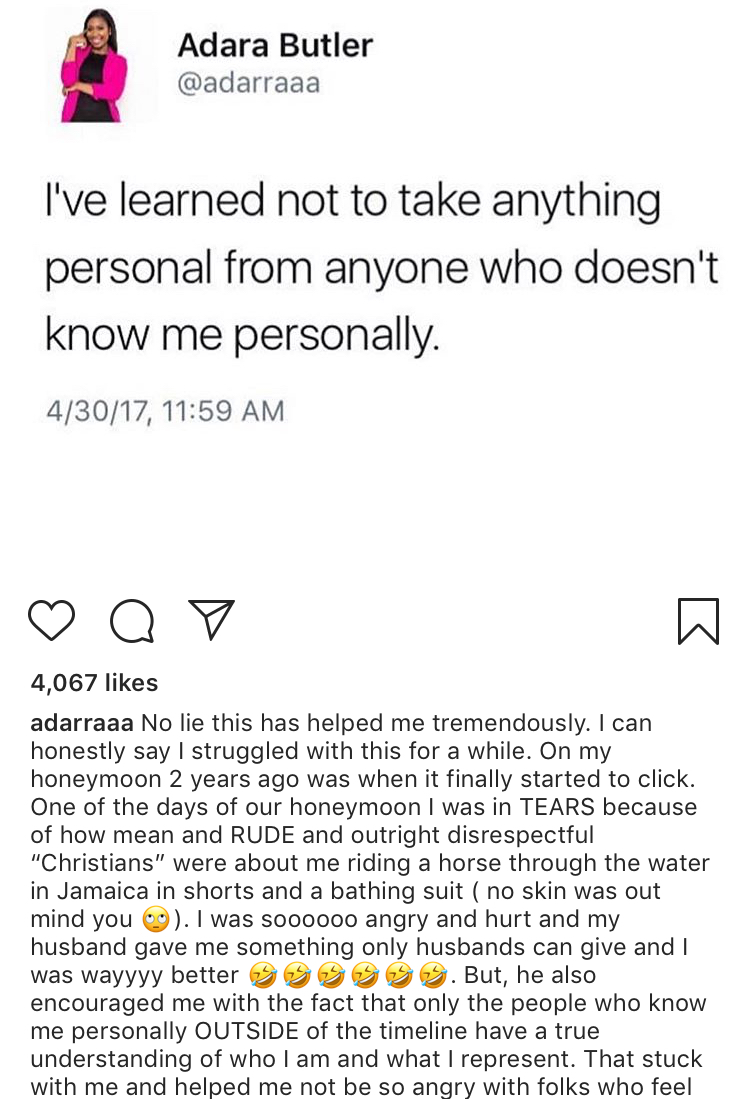Click the tweet timestamp 4/30/17, 11:59 AM
The image size is (750, 1099).
[165, 410]
